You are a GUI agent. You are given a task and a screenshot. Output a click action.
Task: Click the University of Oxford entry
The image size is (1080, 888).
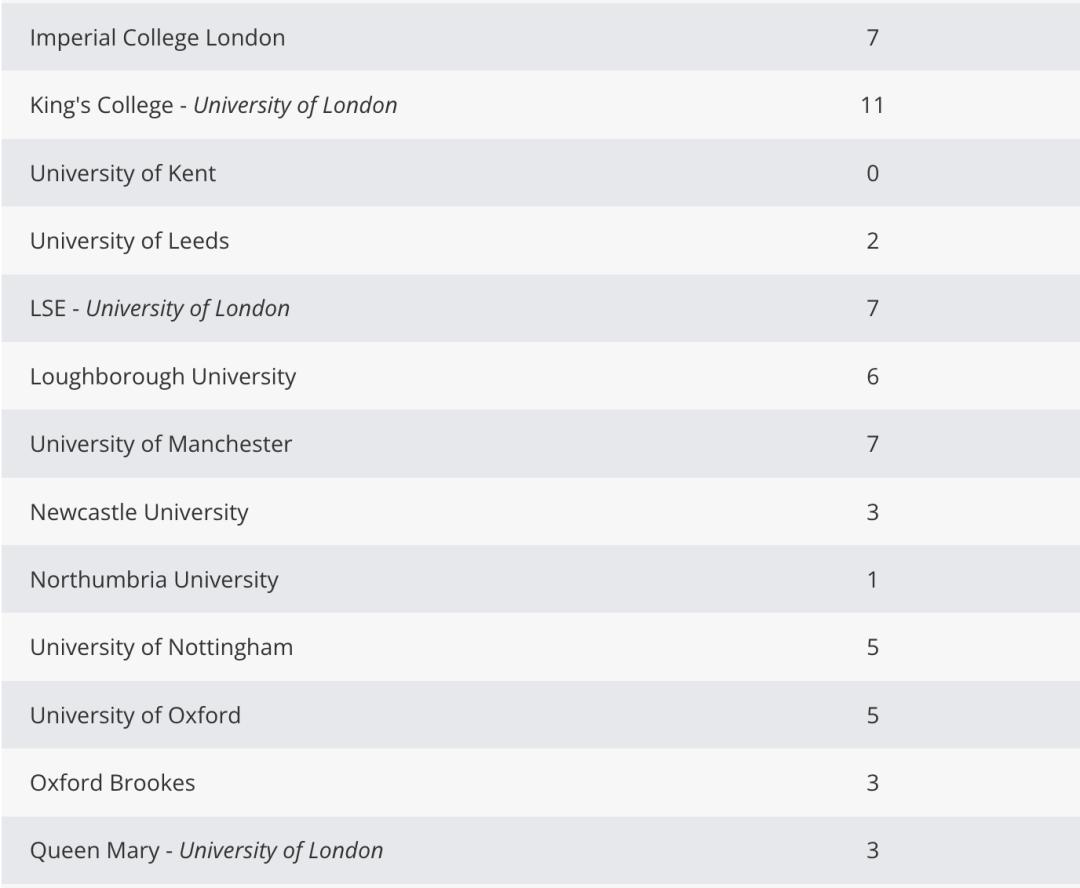pyautogui.click(x=135, y=715)
